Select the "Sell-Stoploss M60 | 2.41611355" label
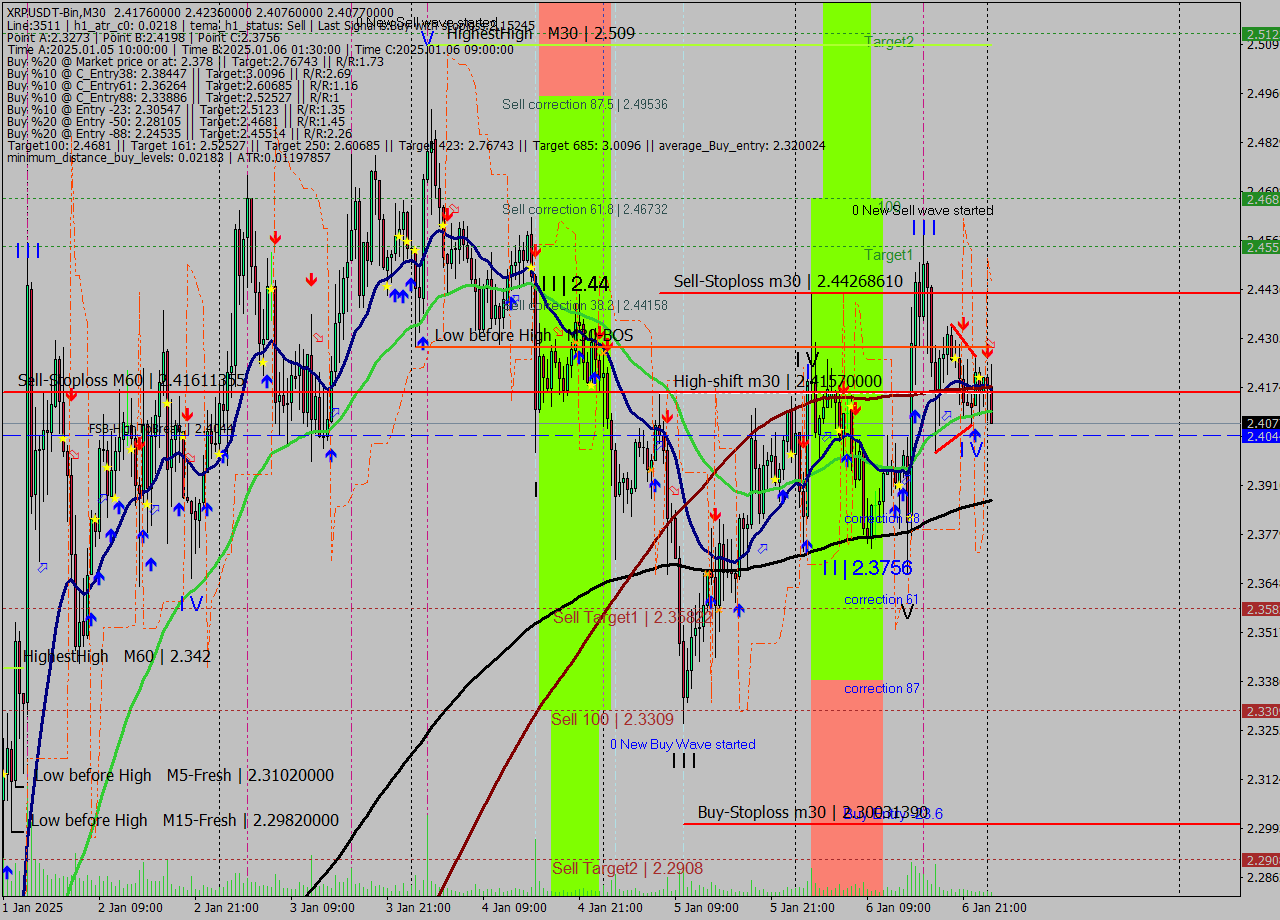This screenshot has height=920, width=1280. tap(132, 380)
